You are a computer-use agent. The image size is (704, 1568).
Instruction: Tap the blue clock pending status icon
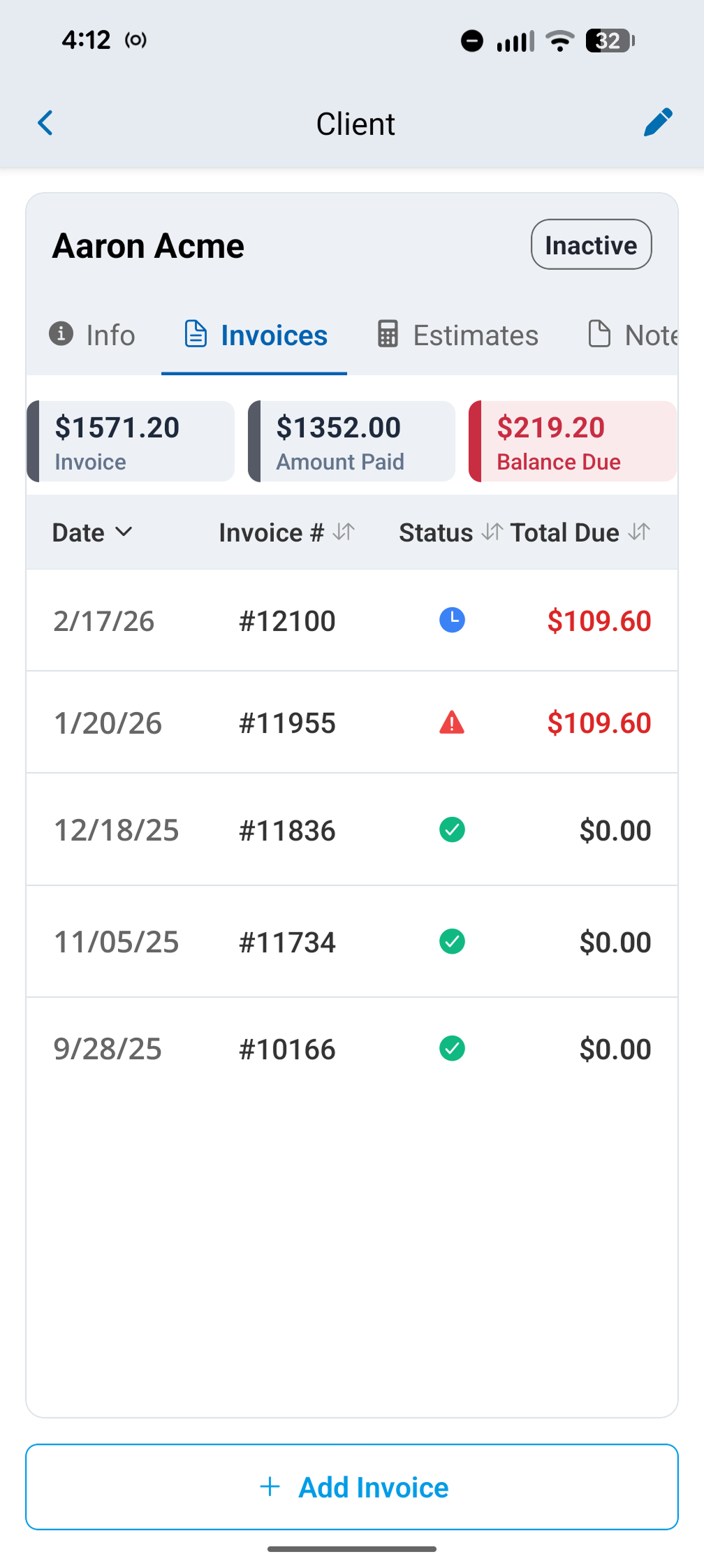452,620
